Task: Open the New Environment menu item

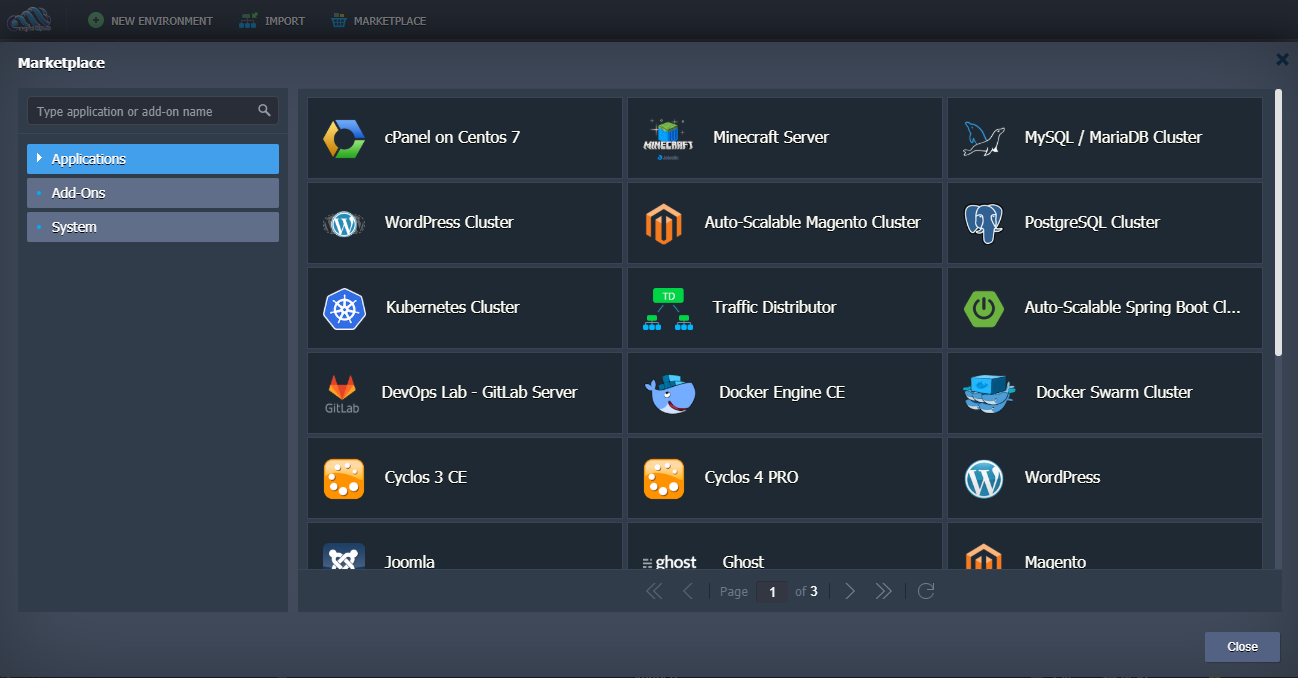Action: click(x=150, y=20)
